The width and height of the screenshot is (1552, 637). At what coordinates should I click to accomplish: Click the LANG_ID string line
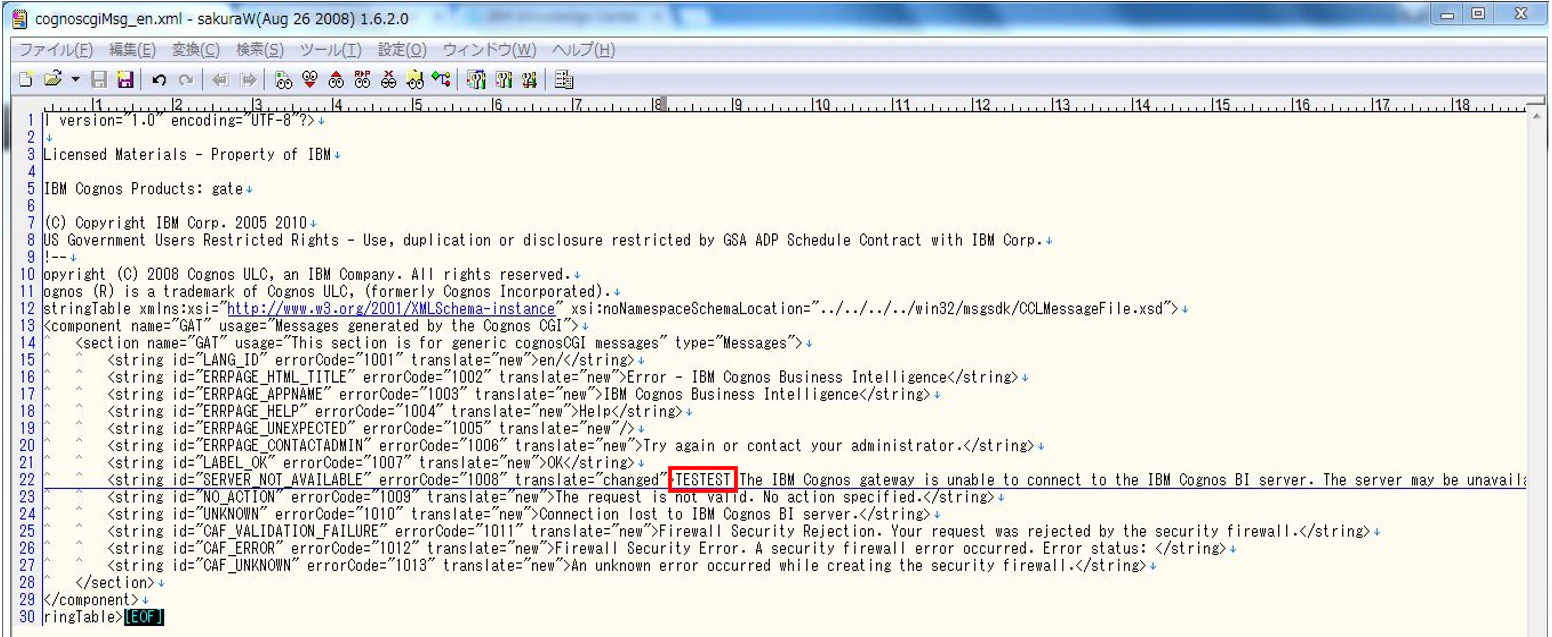[370, 360]
